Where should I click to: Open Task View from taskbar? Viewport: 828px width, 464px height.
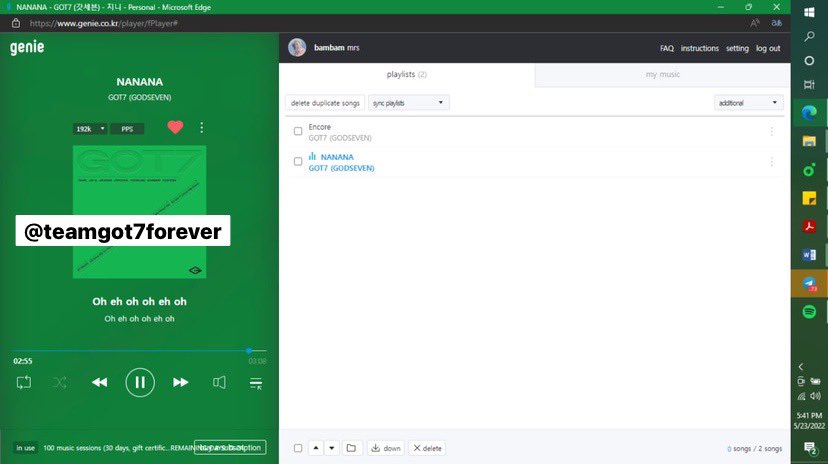(x=809, y=84)
